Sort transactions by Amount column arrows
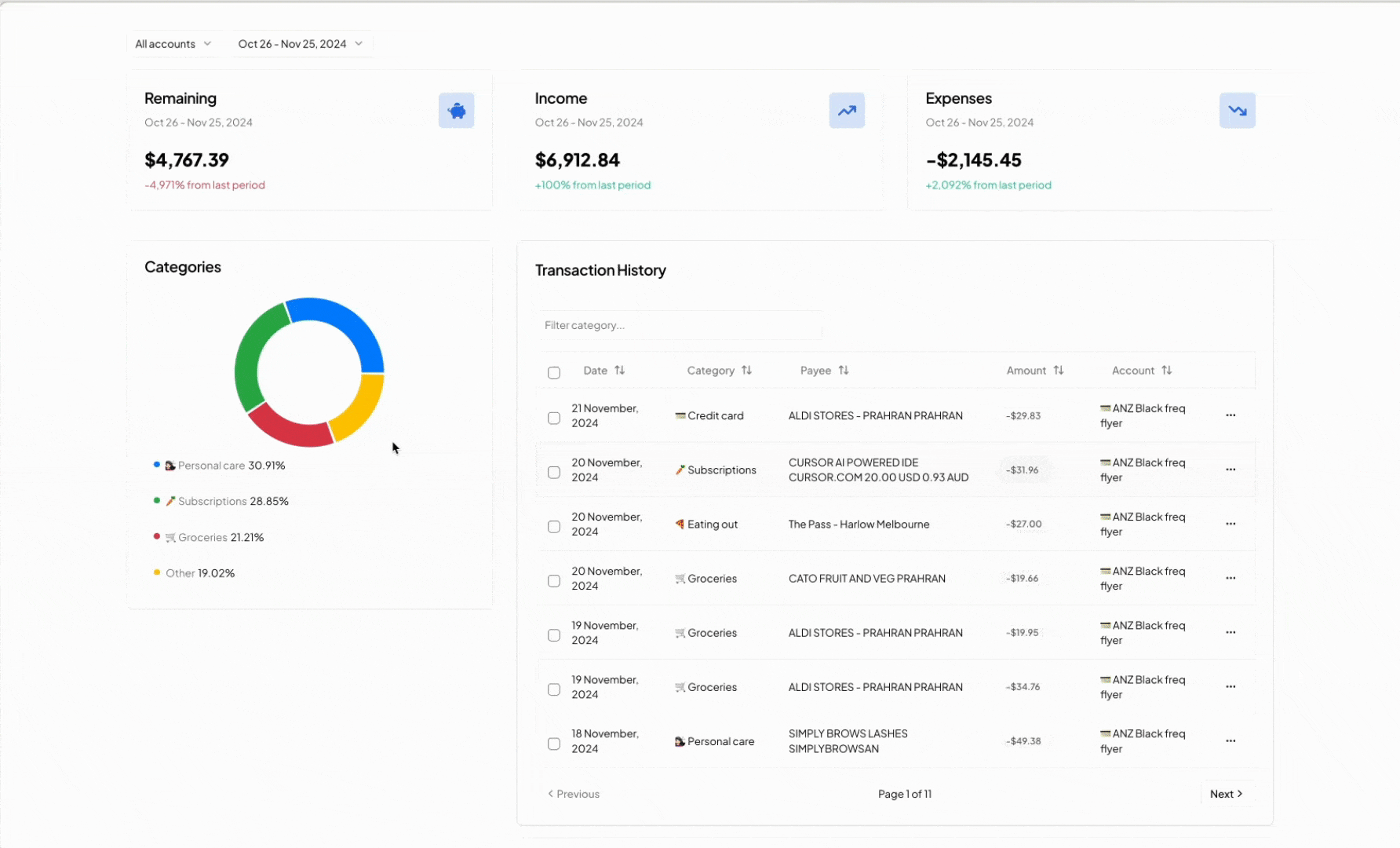The width and height of the screenshot is (1400, 848). pos(1059,370)
